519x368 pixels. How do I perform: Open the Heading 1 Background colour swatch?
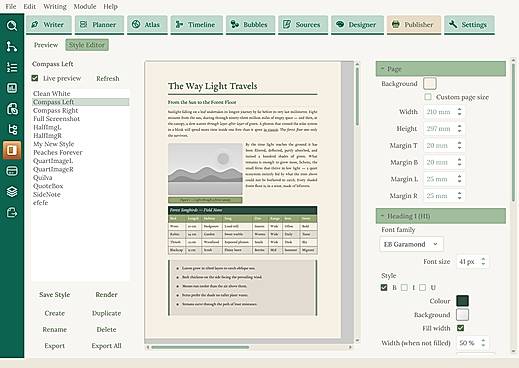462,315
